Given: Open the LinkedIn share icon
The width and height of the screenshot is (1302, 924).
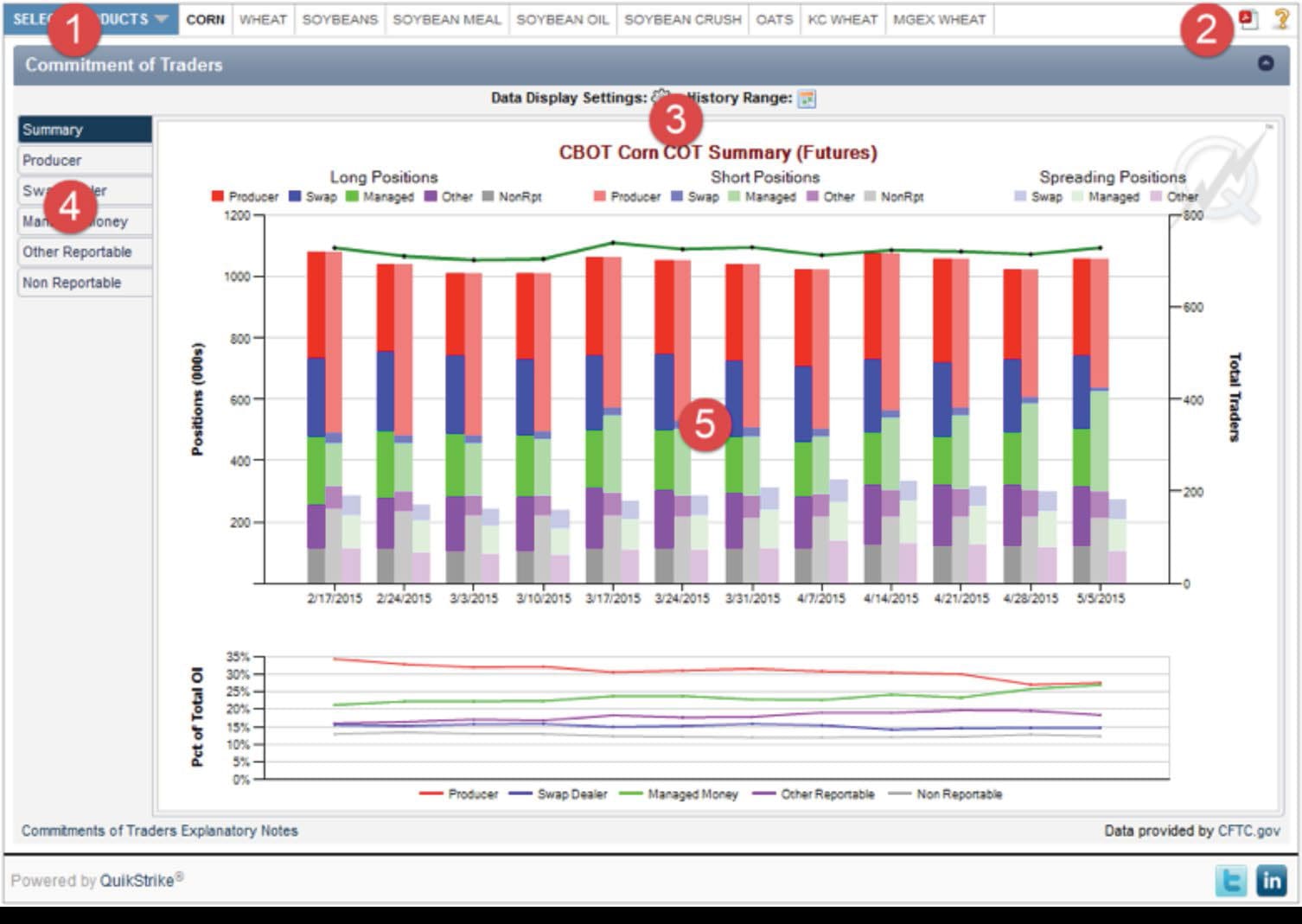Looking at the screenshot, I should pos(1272,881).
